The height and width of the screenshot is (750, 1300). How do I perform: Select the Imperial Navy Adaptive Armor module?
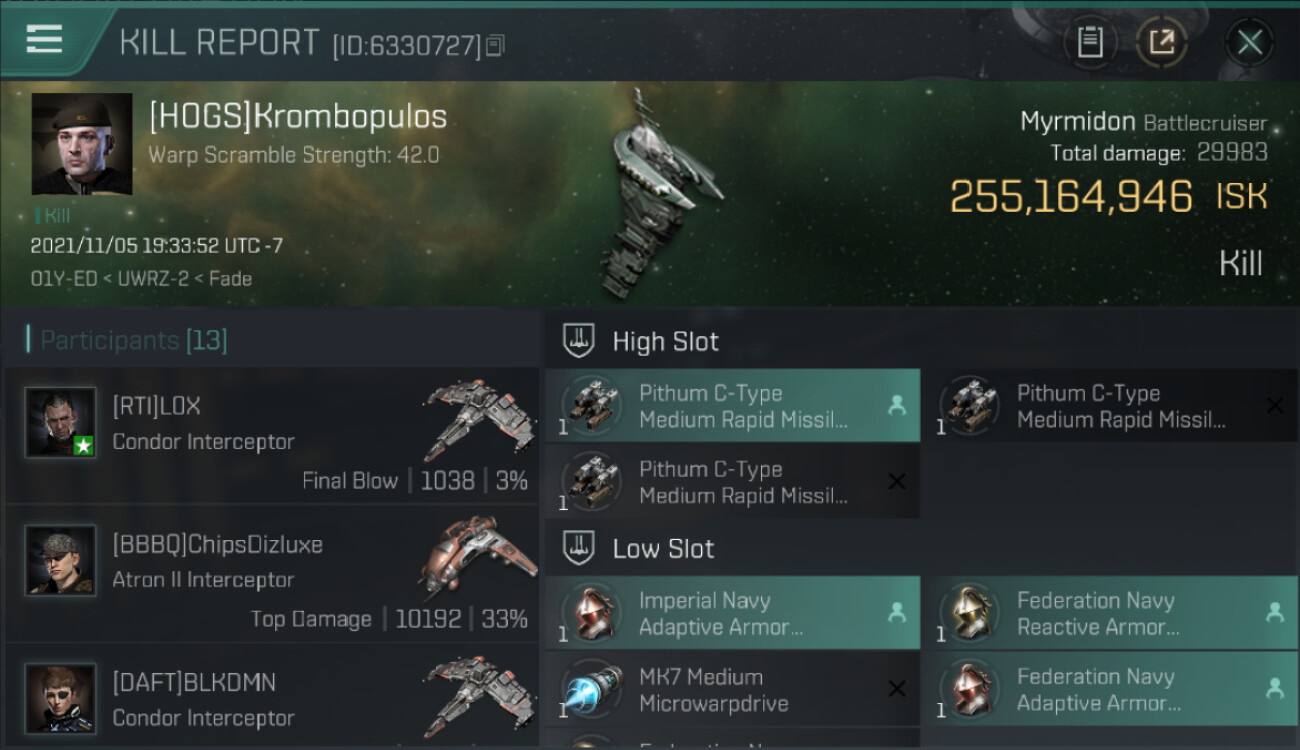(732, 613)
